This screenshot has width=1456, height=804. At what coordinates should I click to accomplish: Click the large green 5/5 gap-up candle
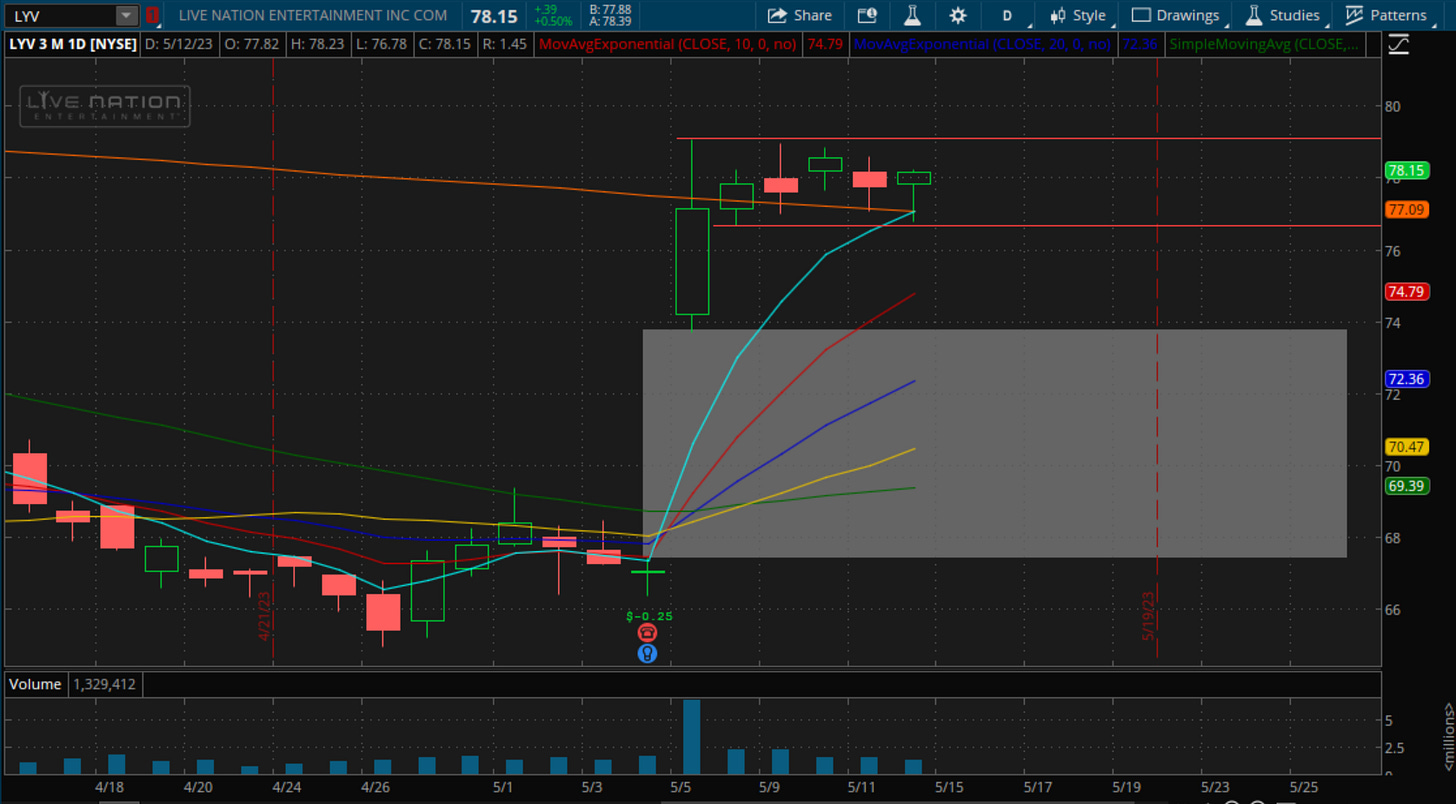click(692, 261)
